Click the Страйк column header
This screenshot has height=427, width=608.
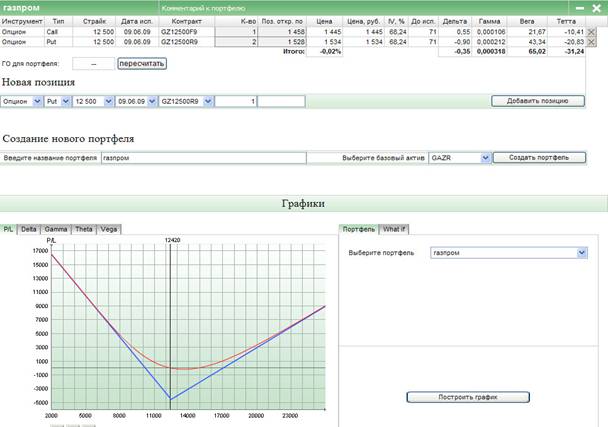(x=95, y=21)
